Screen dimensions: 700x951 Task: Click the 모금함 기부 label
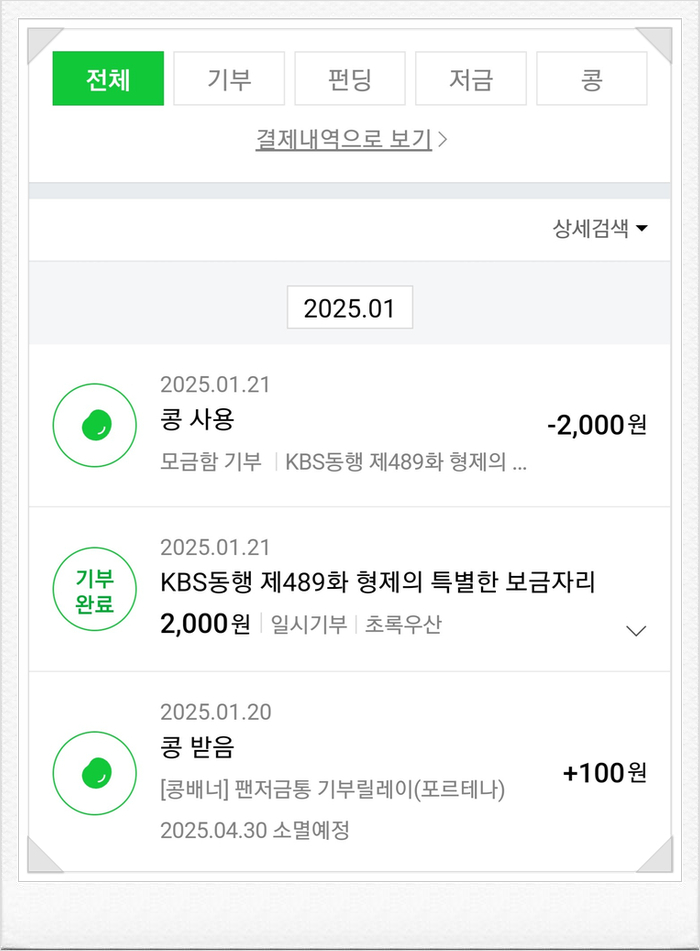click(211, 462)
